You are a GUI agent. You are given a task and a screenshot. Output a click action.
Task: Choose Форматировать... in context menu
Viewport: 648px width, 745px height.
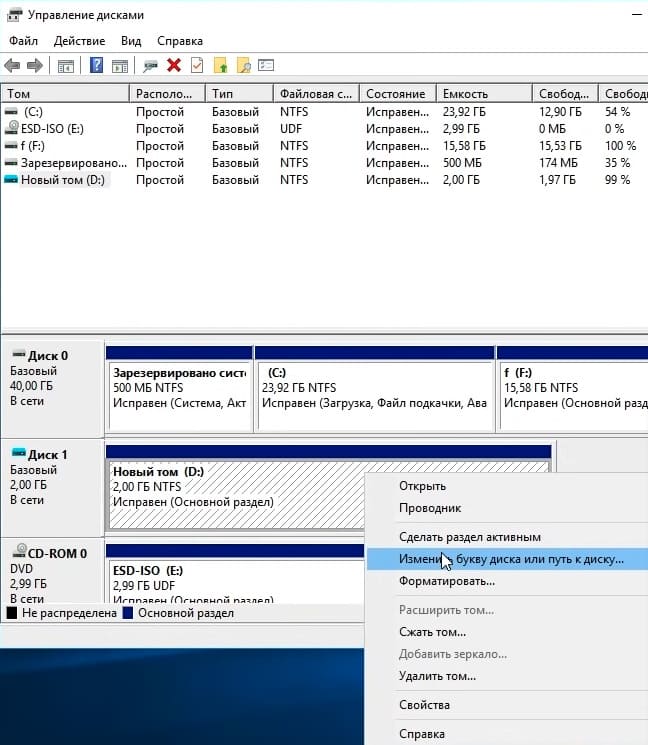(447, 581)
